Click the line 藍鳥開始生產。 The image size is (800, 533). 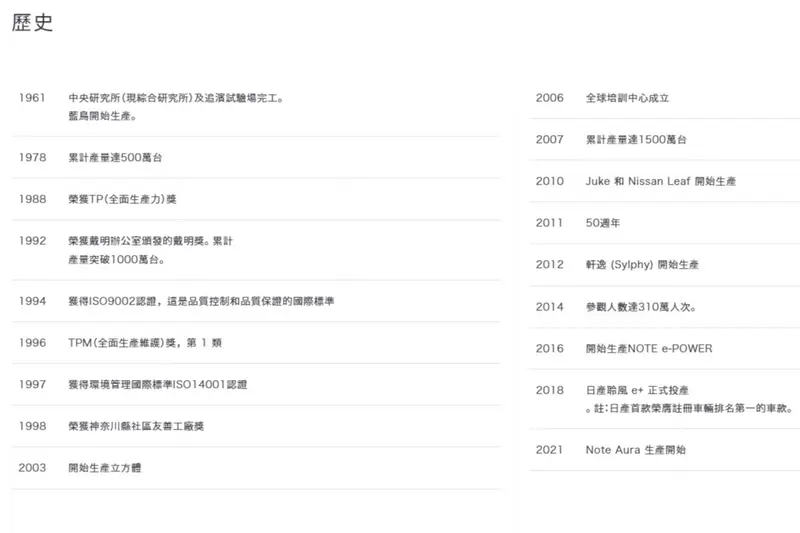click(103, 116)
